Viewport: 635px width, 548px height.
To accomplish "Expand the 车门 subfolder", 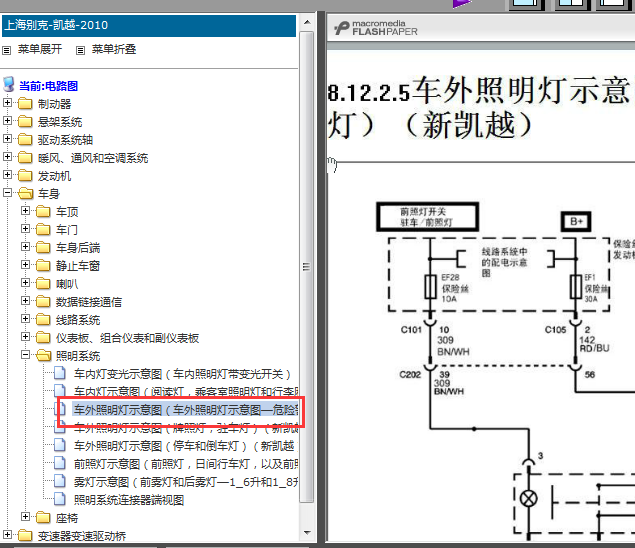I will [25, 229].
